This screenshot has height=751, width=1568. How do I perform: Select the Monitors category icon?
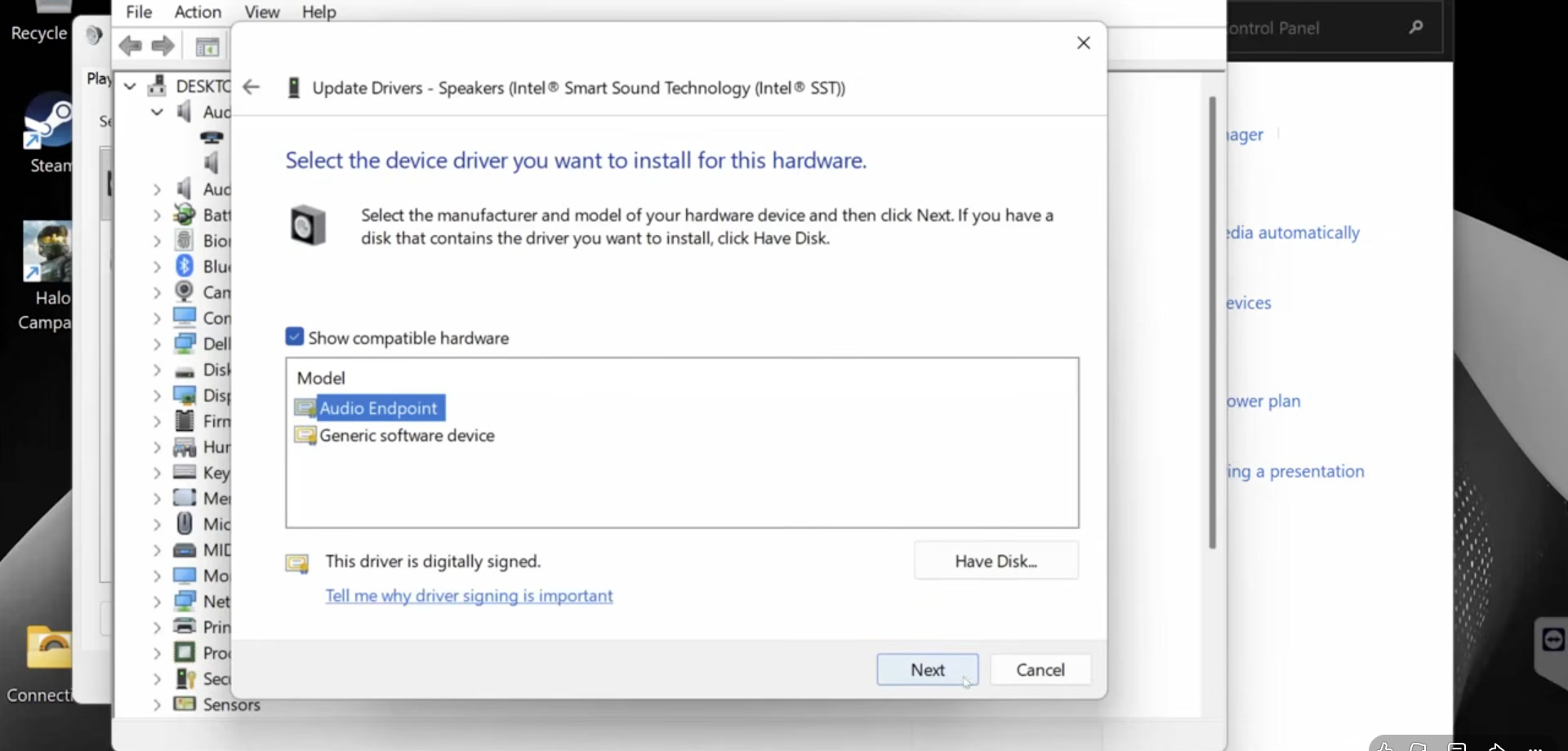(x=185, y=575)
